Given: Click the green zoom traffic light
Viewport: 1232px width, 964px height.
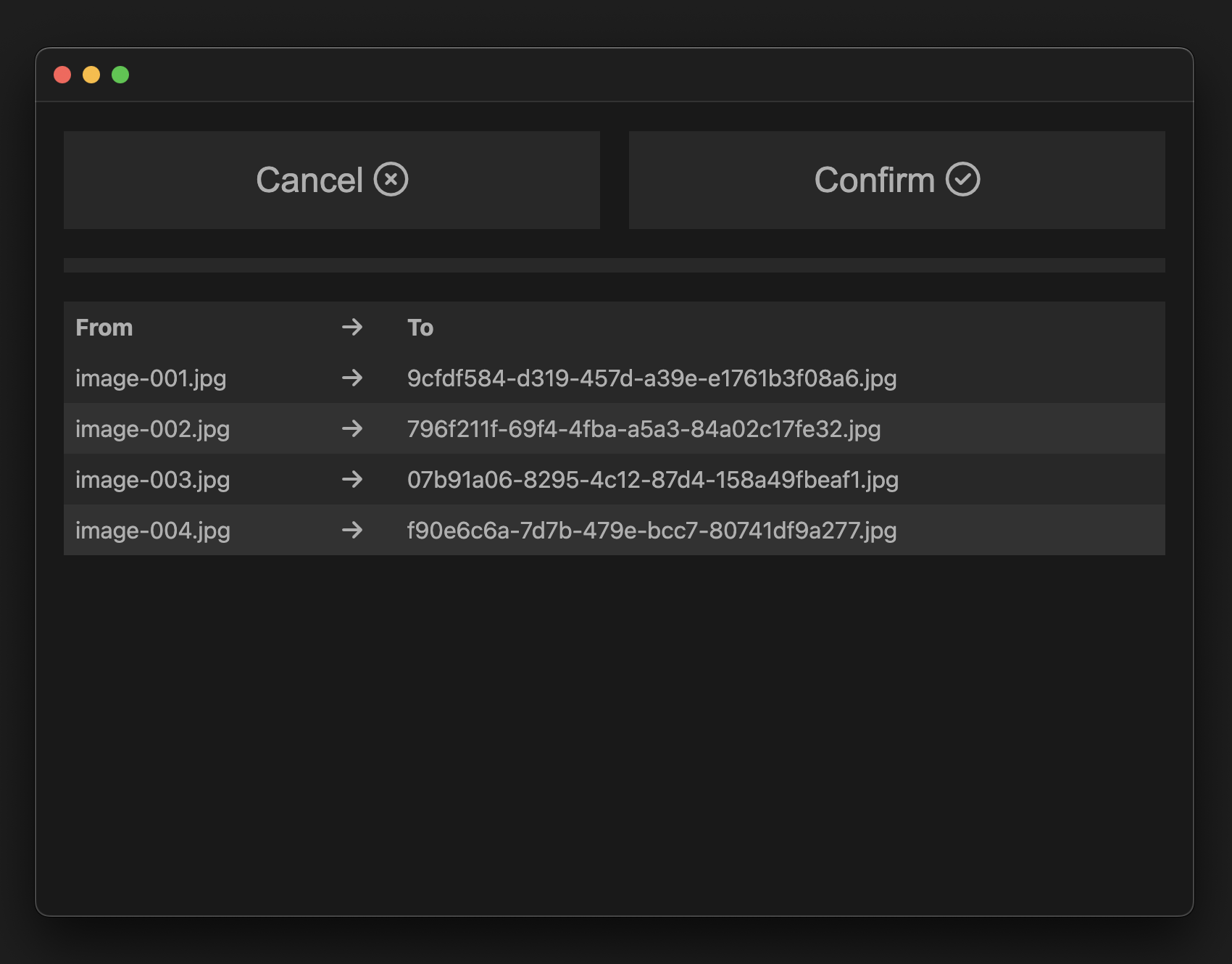Looking at the screenshot, I should [x=121, y=75].
